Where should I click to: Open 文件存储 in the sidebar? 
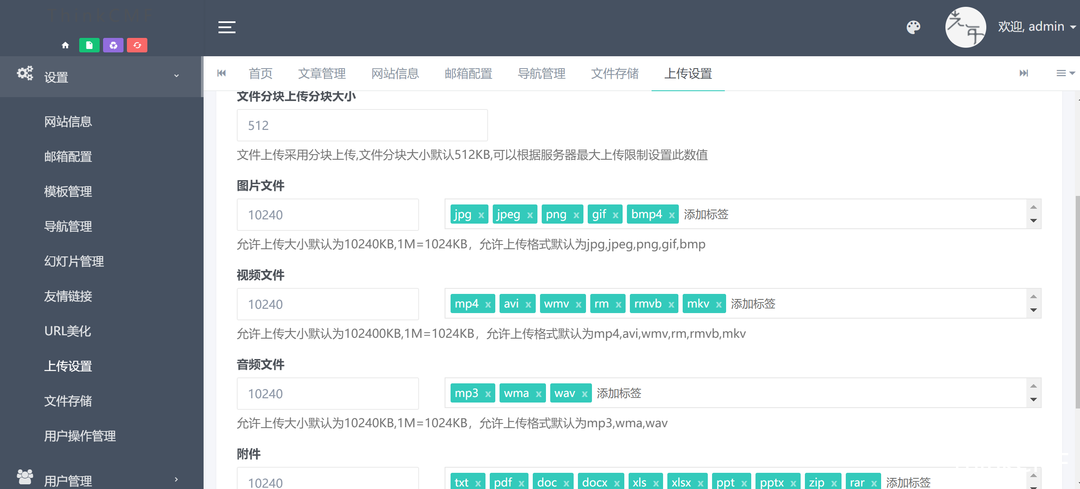(x=68, y=401)
